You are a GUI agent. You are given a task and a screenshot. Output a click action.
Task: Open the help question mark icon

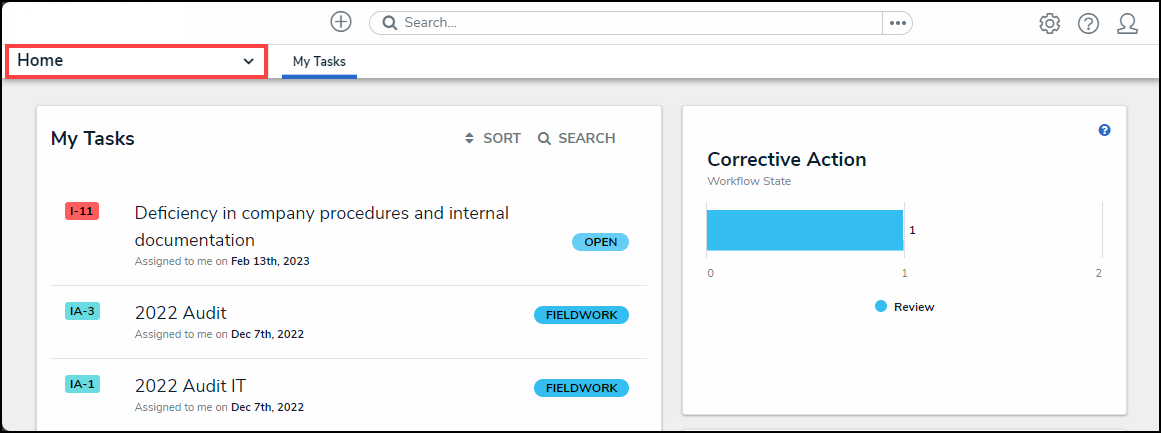tap(1088, 24)
